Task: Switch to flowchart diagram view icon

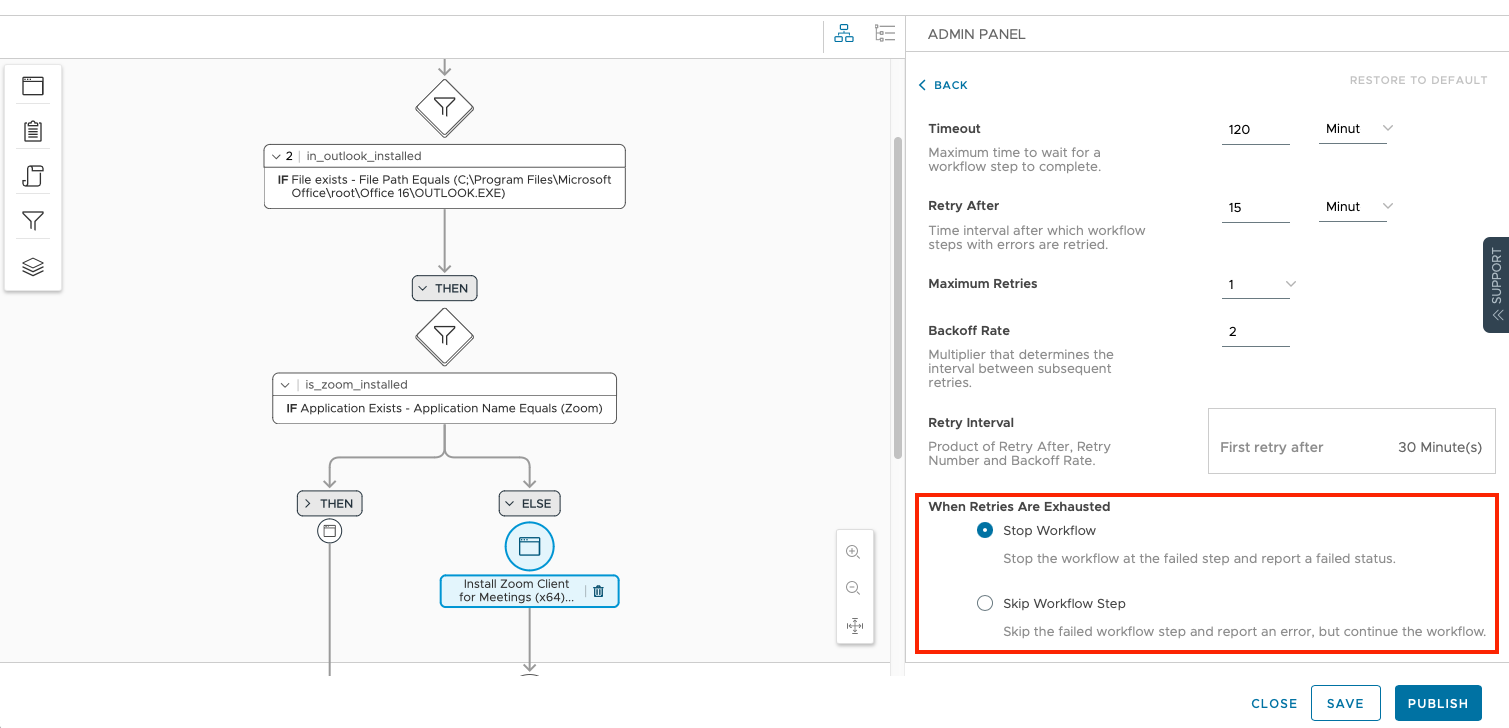Action: pos(844,34)
